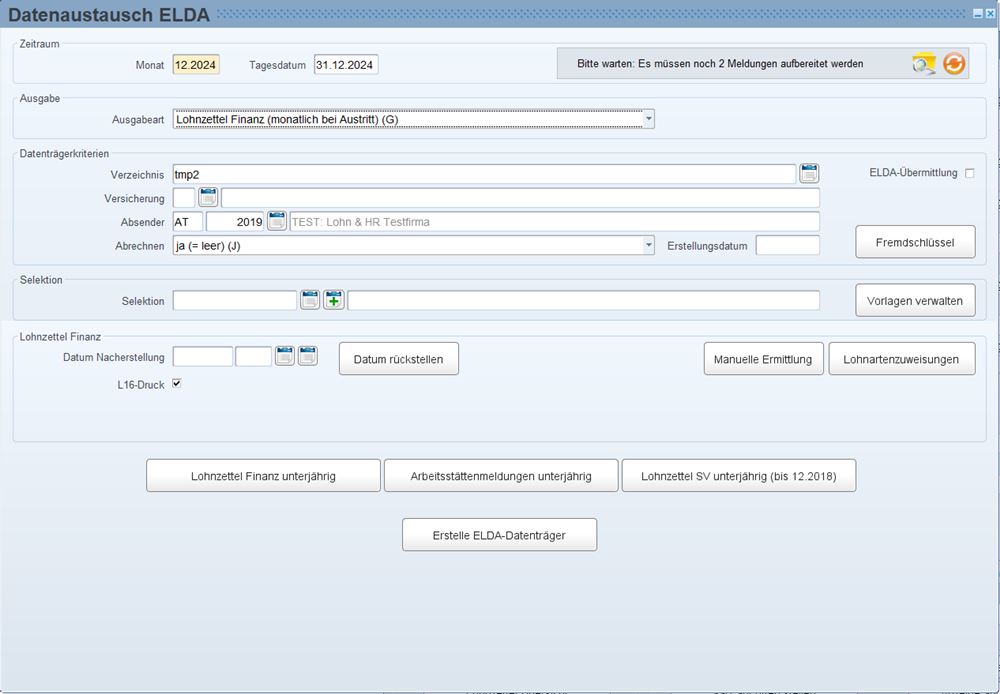Click the Absender country field AT
This screenshot has width=1000, height=694.
point(188,221)
